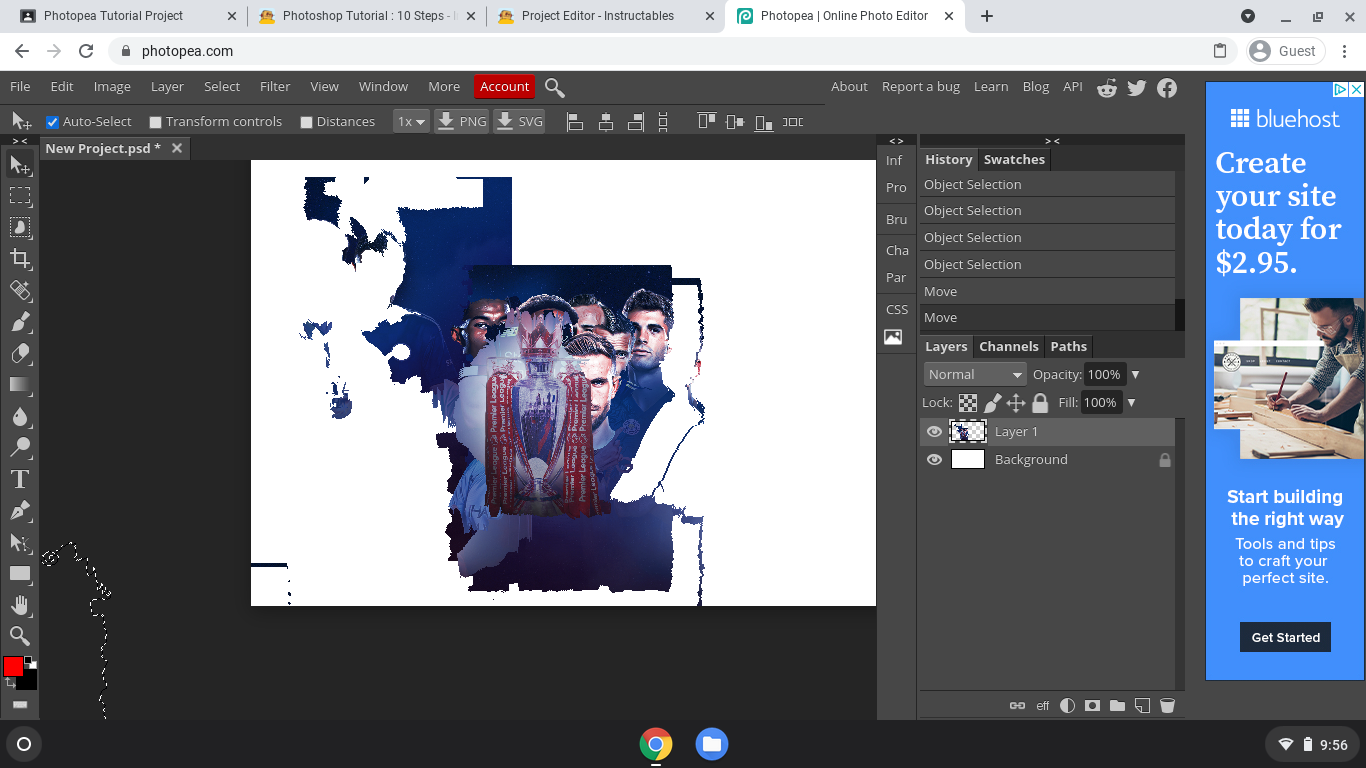This screenshot has height=768, width=1366.
Task: Click the red foreground color swatch
Action: click(13, 667)
